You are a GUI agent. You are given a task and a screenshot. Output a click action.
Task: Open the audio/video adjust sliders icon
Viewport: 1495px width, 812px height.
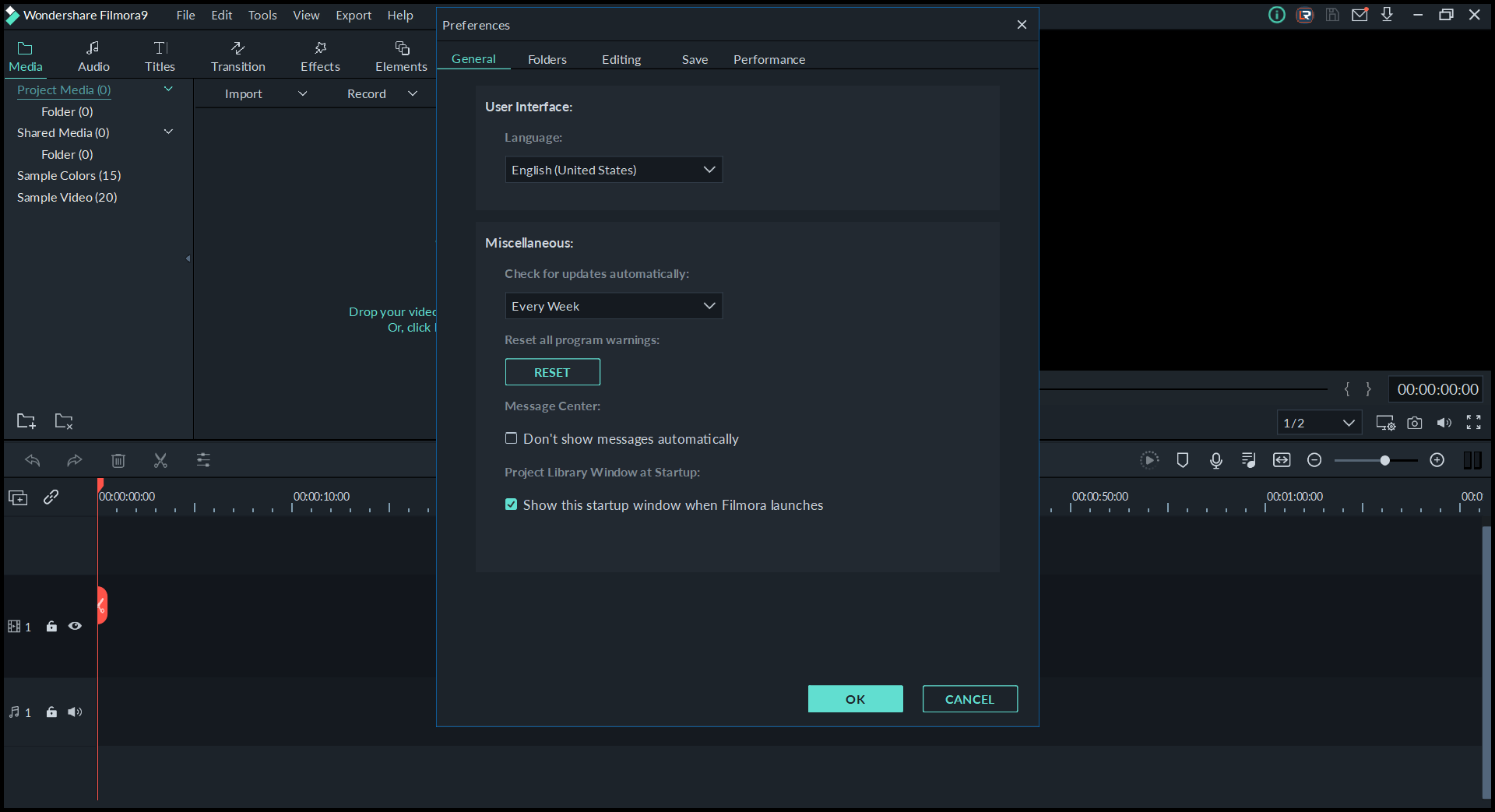click(x=203, y=460)
